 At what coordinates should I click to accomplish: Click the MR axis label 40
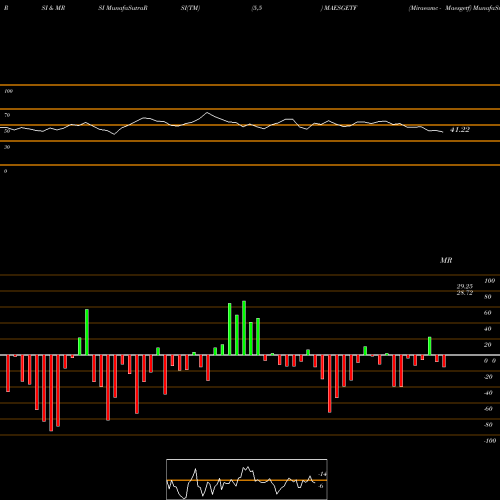pos(488,329)
